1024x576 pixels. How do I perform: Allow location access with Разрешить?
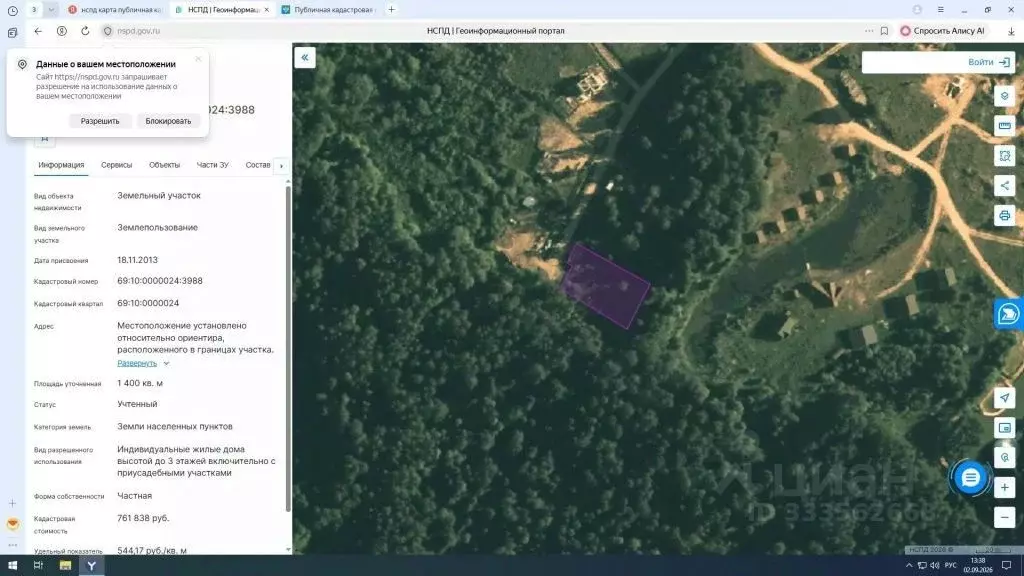100,121
